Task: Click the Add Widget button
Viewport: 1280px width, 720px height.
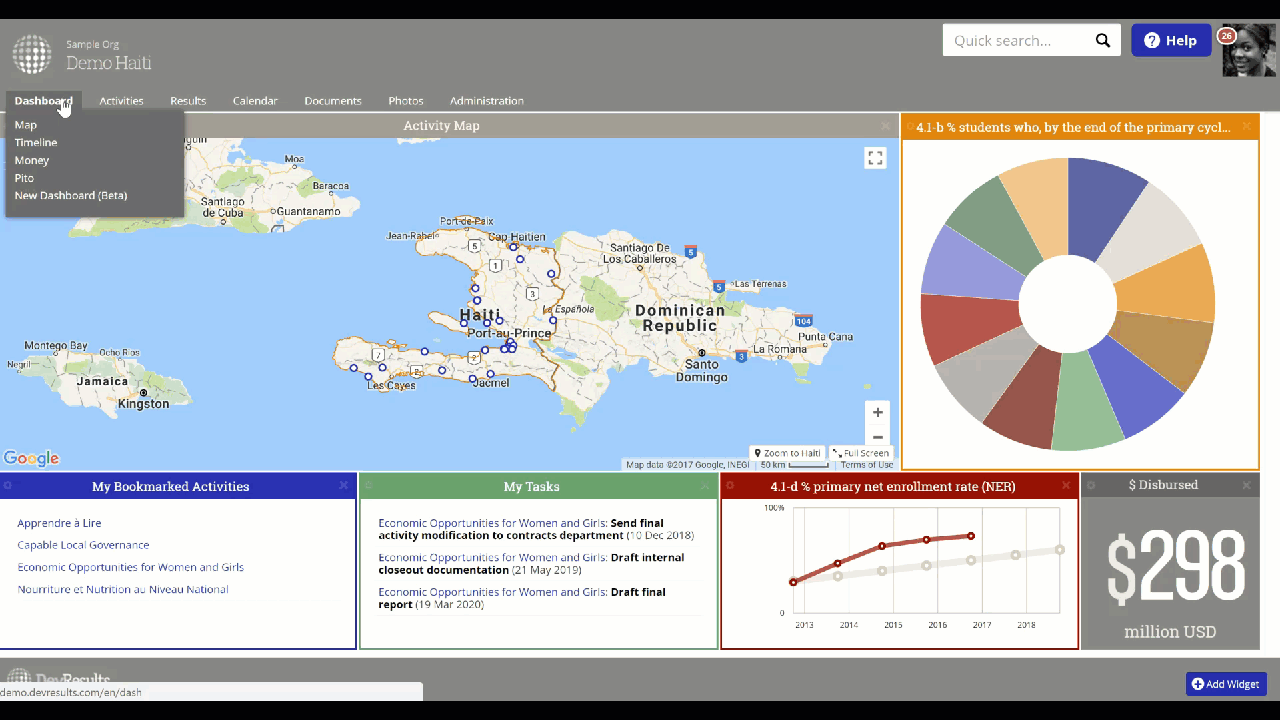Action: pos(1226,684)
